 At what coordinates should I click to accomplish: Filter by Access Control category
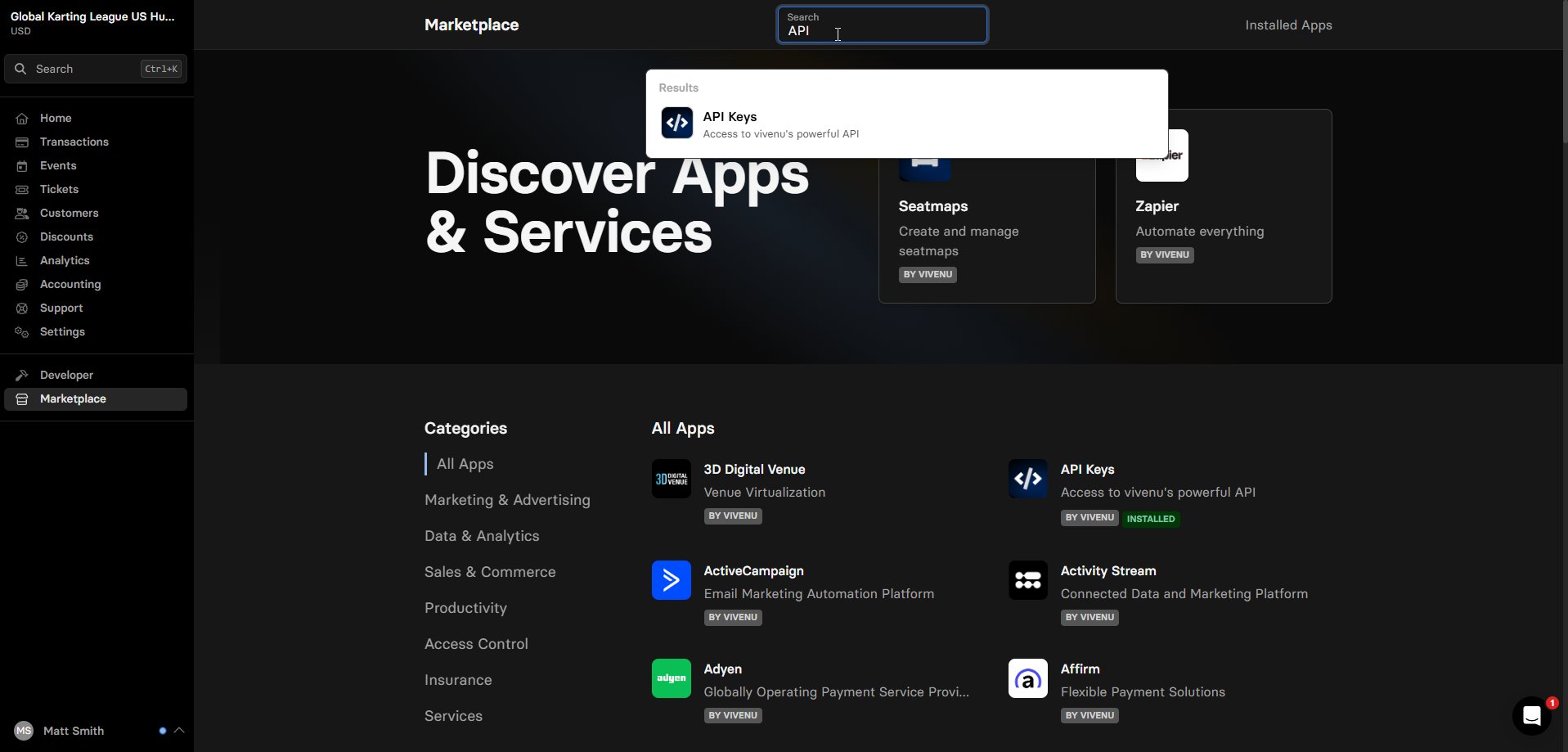tap(476, 644)
